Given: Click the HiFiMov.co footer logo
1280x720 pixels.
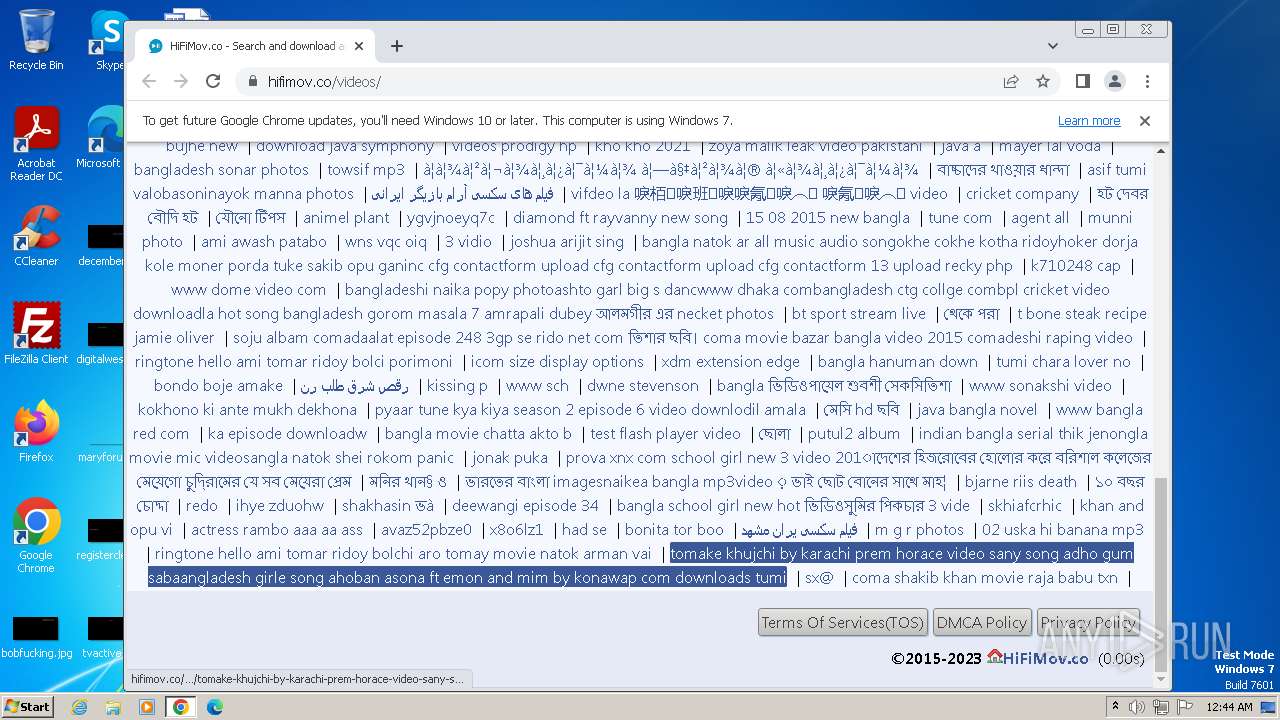Looking at the screenshot, I should 1037,658.
